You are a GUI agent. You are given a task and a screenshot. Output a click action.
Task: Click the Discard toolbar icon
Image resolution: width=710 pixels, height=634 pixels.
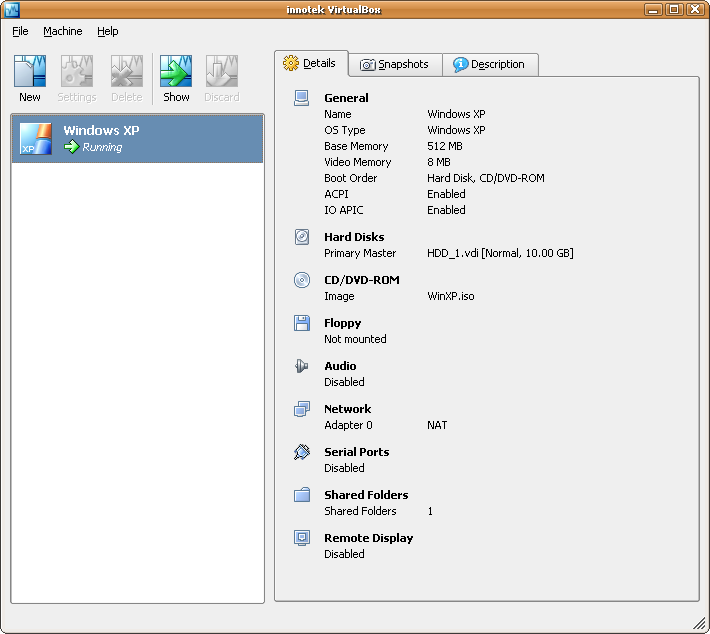222,71
